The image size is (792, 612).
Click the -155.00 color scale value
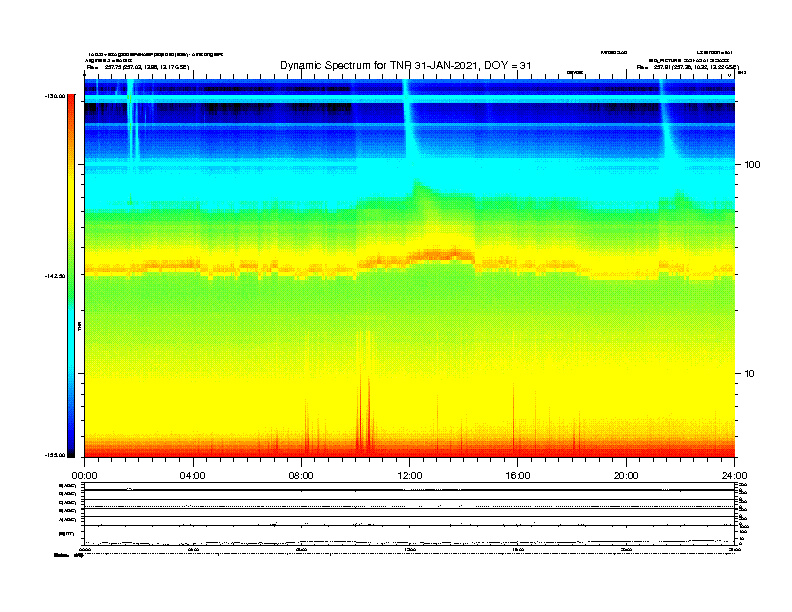coord(55,455)
